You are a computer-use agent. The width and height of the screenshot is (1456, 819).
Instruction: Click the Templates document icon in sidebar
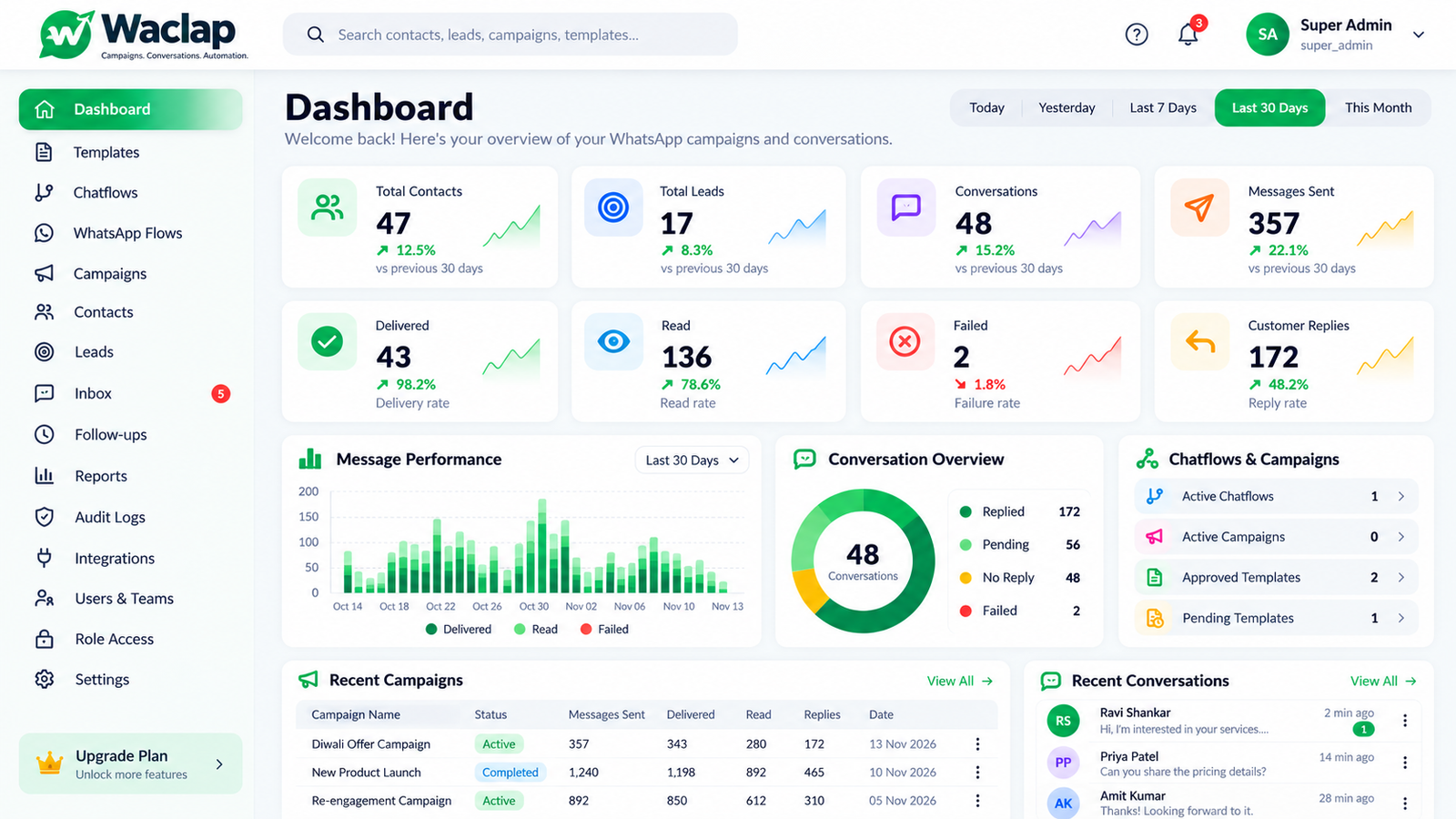[44, 152]
